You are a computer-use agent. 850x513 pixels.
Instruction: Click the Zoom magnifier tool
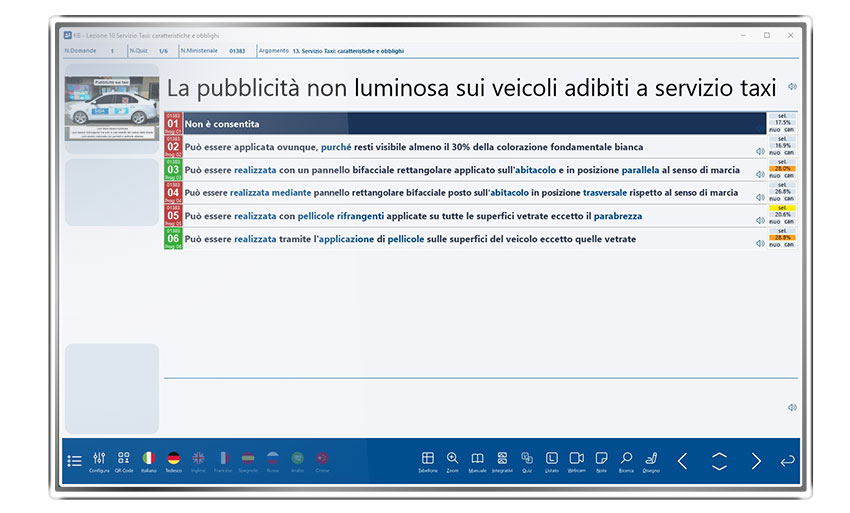[x=453, y=459]
